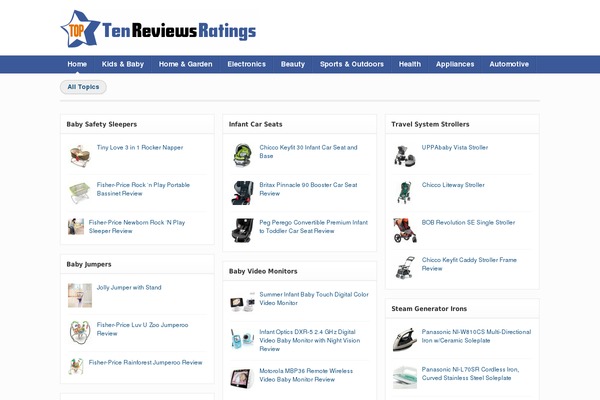This screenshot has width=600, height=400.
Task: Click Chicco Liteway Stroller image
Action: (405, 193)
